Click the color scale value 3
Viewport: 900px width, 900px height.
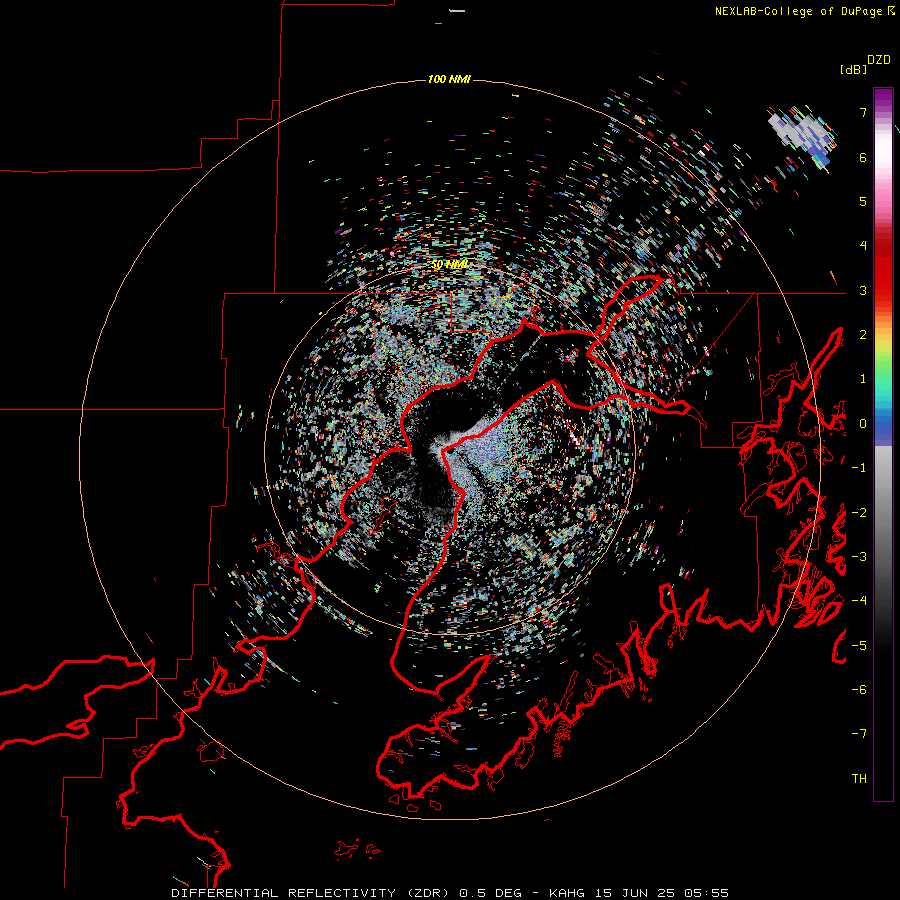(863, 290)
